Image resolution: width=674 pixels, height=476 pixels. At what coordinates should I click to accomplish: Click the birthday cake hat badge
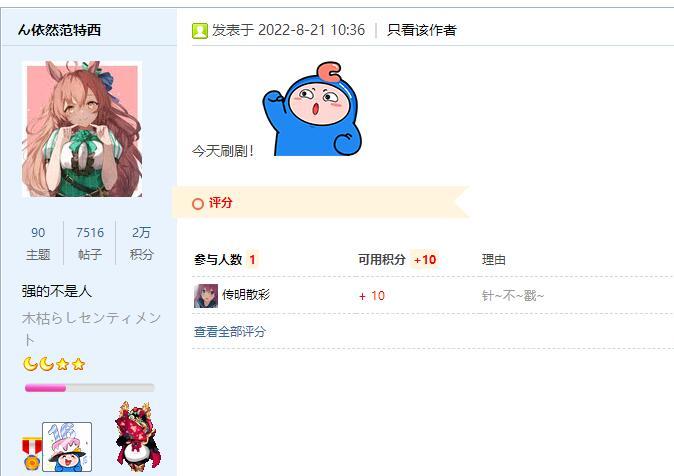click(67, 447)
